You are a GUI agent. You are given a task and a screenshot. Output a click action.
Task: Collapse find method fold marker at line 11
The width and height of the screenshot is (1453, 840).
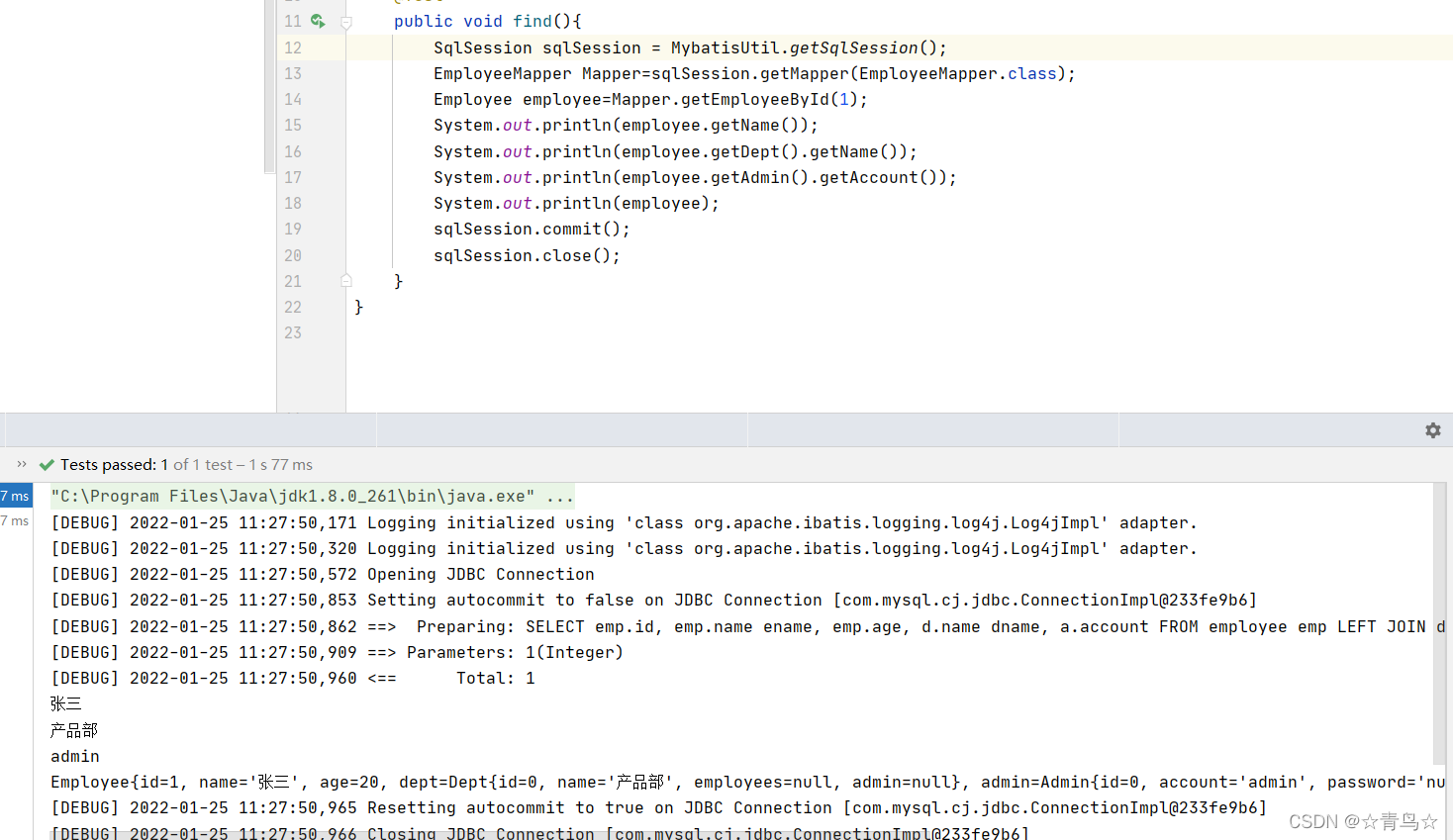tap(346, 22)
